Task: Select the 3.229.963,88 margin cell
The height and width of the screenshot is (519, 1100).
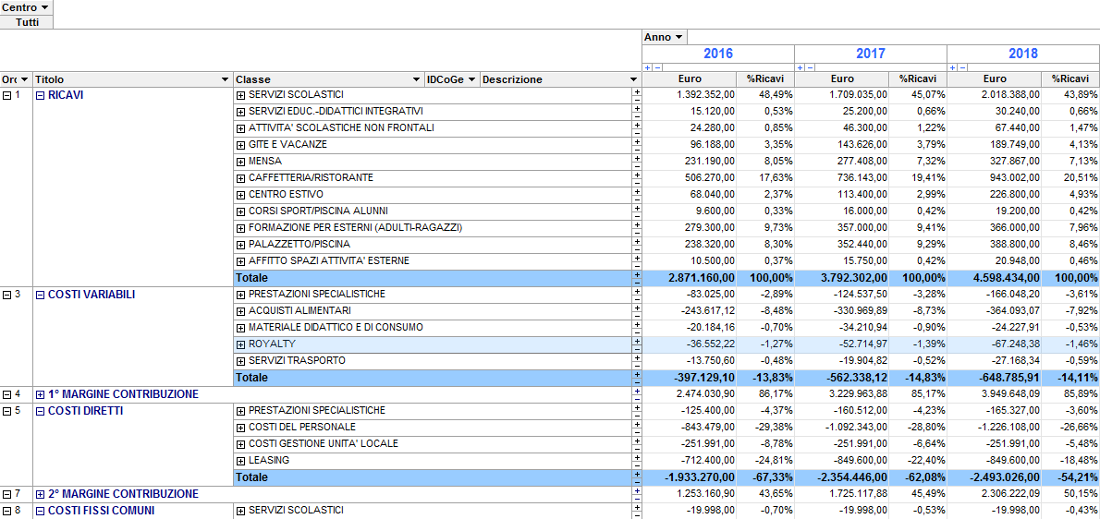Action: coord(842,394)
